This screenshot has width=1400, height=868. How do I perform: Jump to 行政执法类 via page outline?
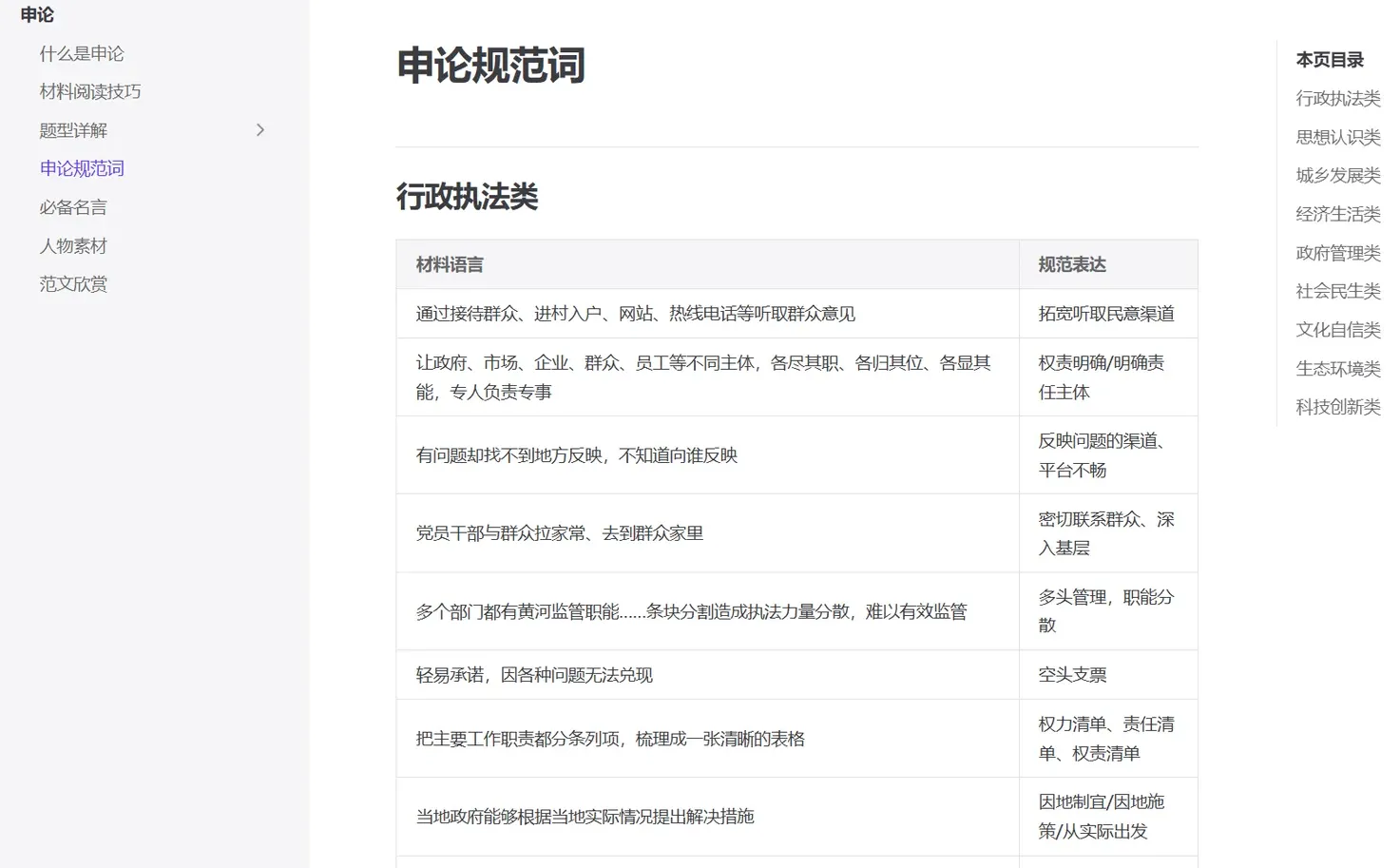click(1337, 98)
